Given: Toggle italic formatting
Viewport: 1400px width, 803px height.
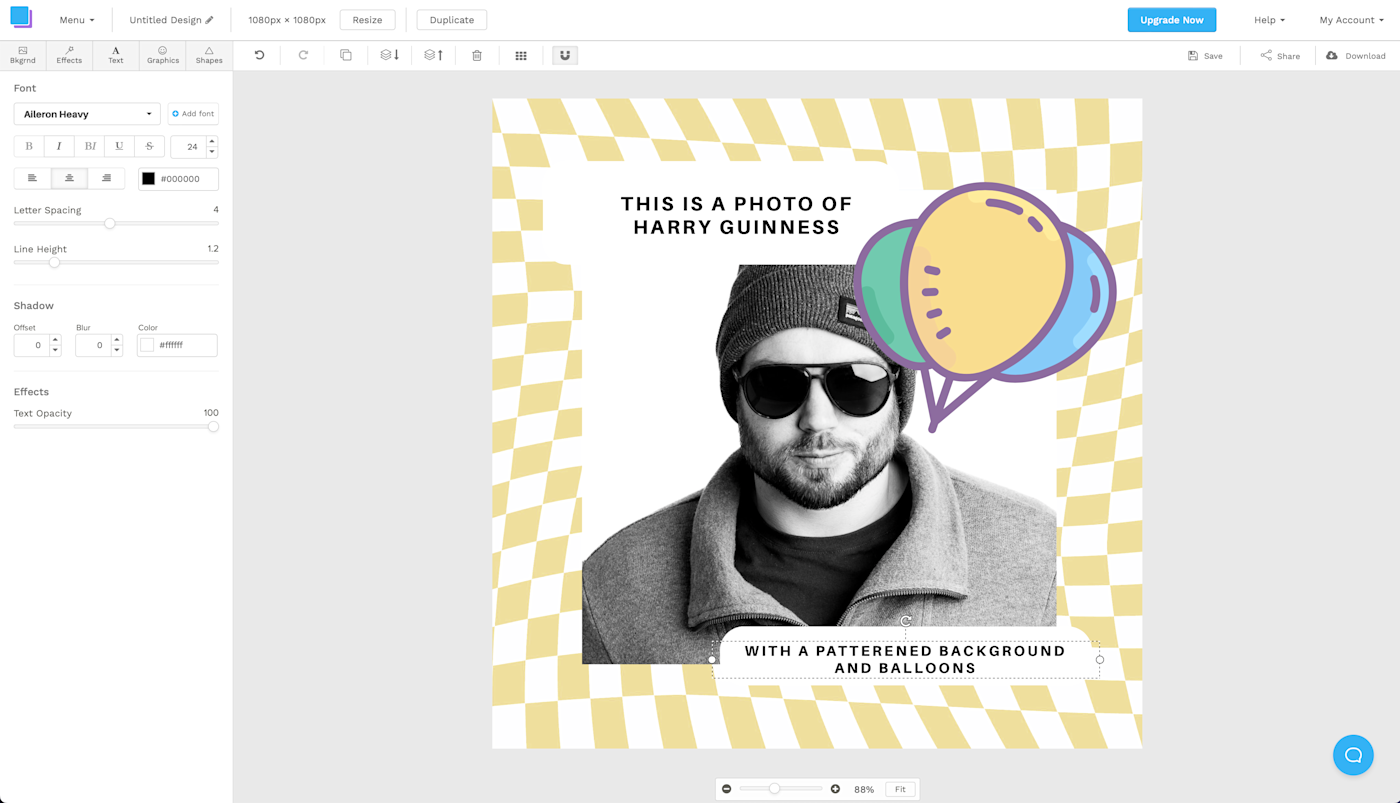Looking at the screenshot, I should click(x=59, y=146).
